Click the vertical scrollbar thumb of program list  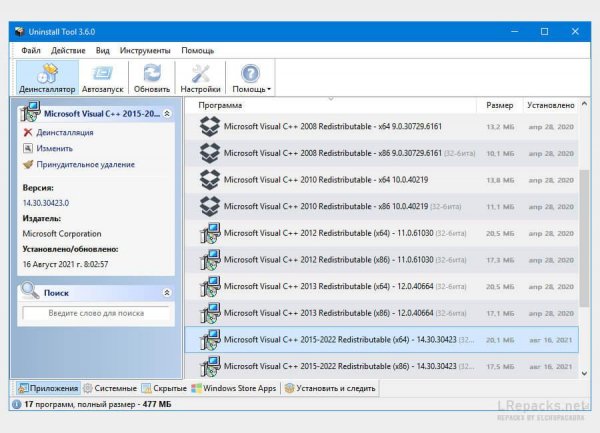point(584,238)
